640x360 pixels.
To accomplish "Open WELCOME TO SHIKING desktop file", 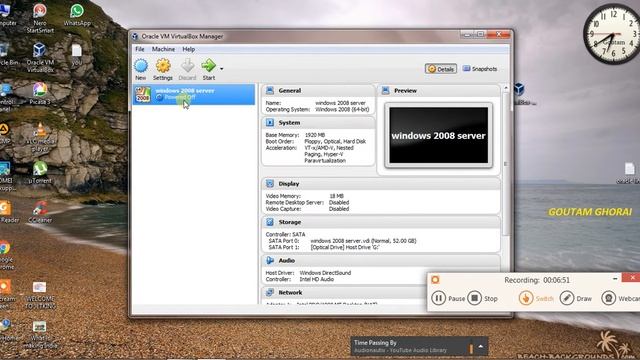I will pyautogui.click(x=40, y=295).
